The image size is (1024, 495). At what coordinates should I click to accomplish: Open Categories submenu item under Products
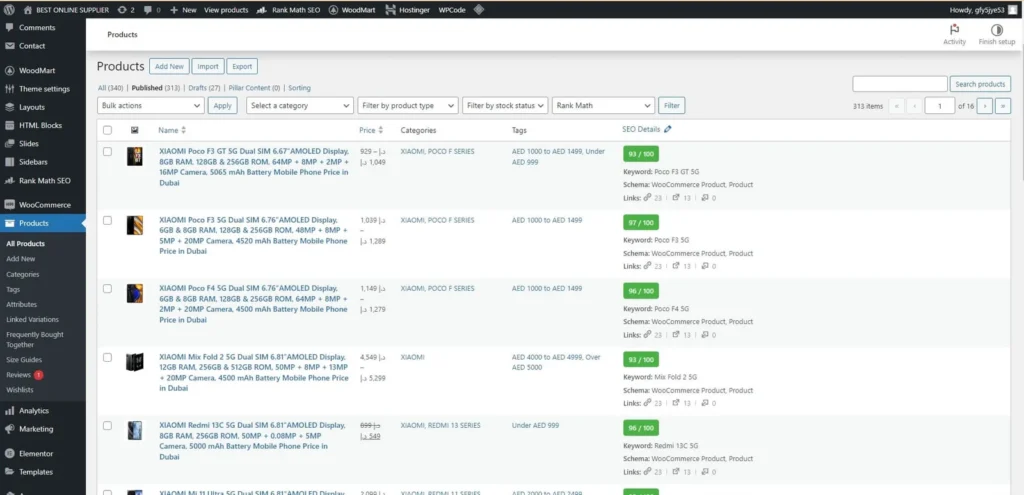point(23,274)
